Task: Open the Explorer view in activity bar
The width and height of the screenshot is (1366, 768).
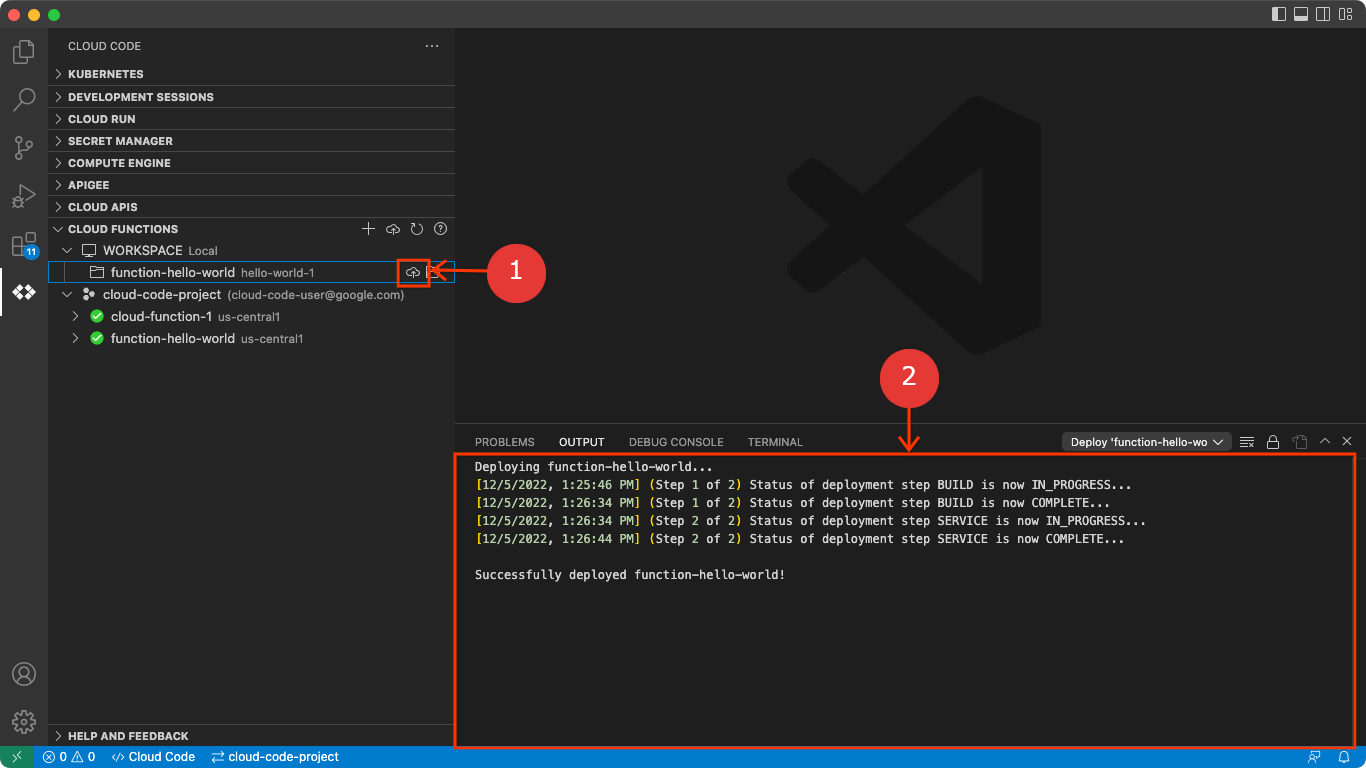Action: [24, 51]
